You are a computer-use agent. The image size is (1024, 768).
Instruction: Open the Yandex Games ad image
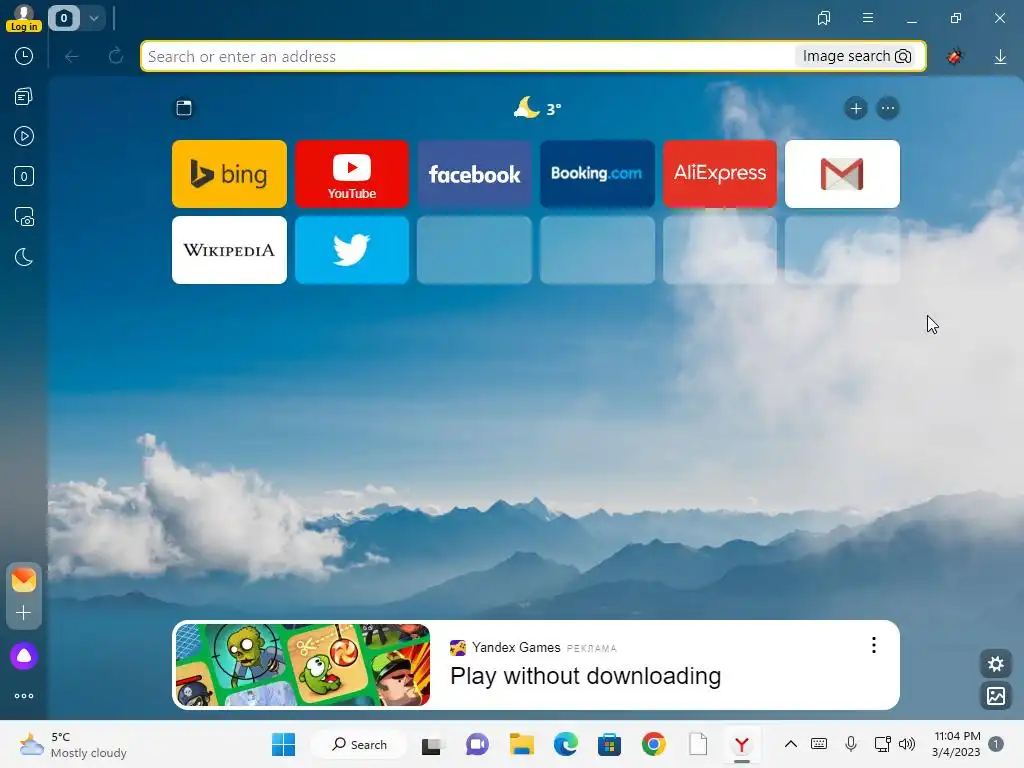tap(303, 665)
